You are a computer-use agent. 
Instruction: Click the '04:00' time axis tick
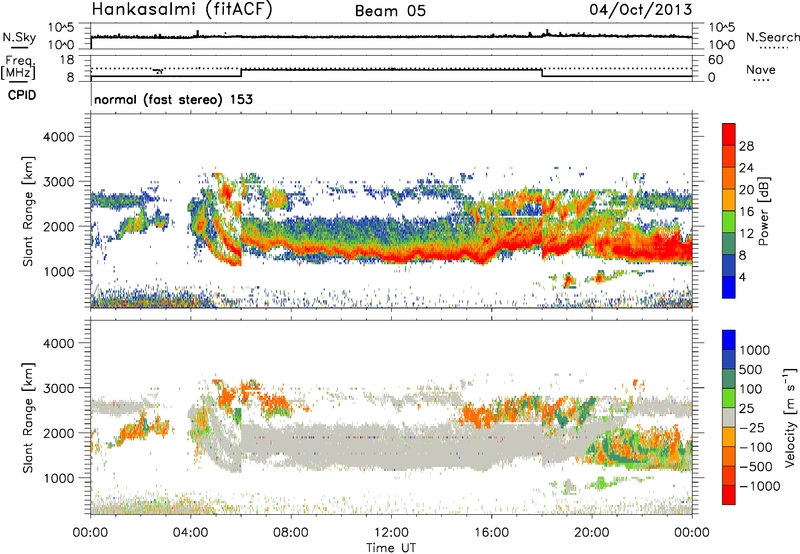[x=190, y=533]
